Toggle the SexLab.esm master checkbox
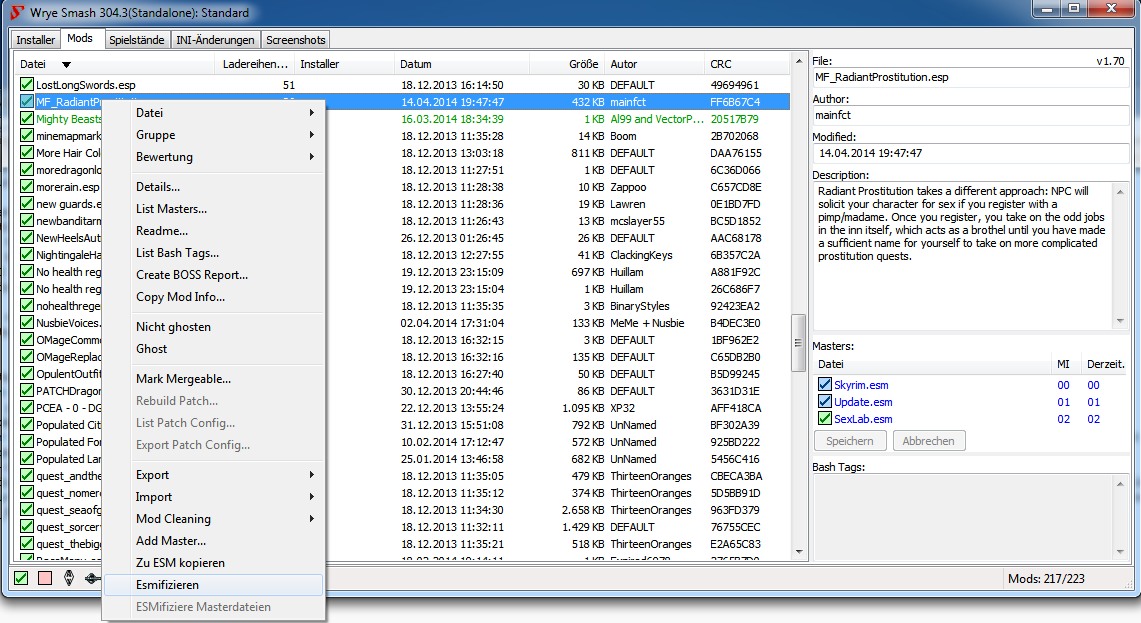 coord(825,419)
